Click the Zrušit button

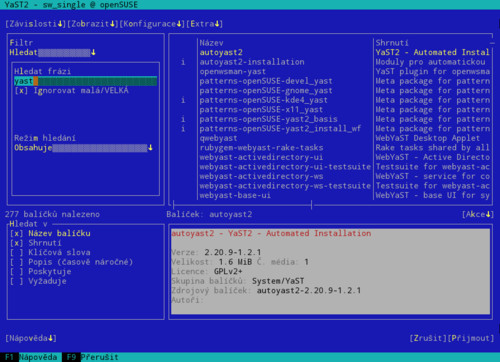pyautogui.click(x=428, y=338)
